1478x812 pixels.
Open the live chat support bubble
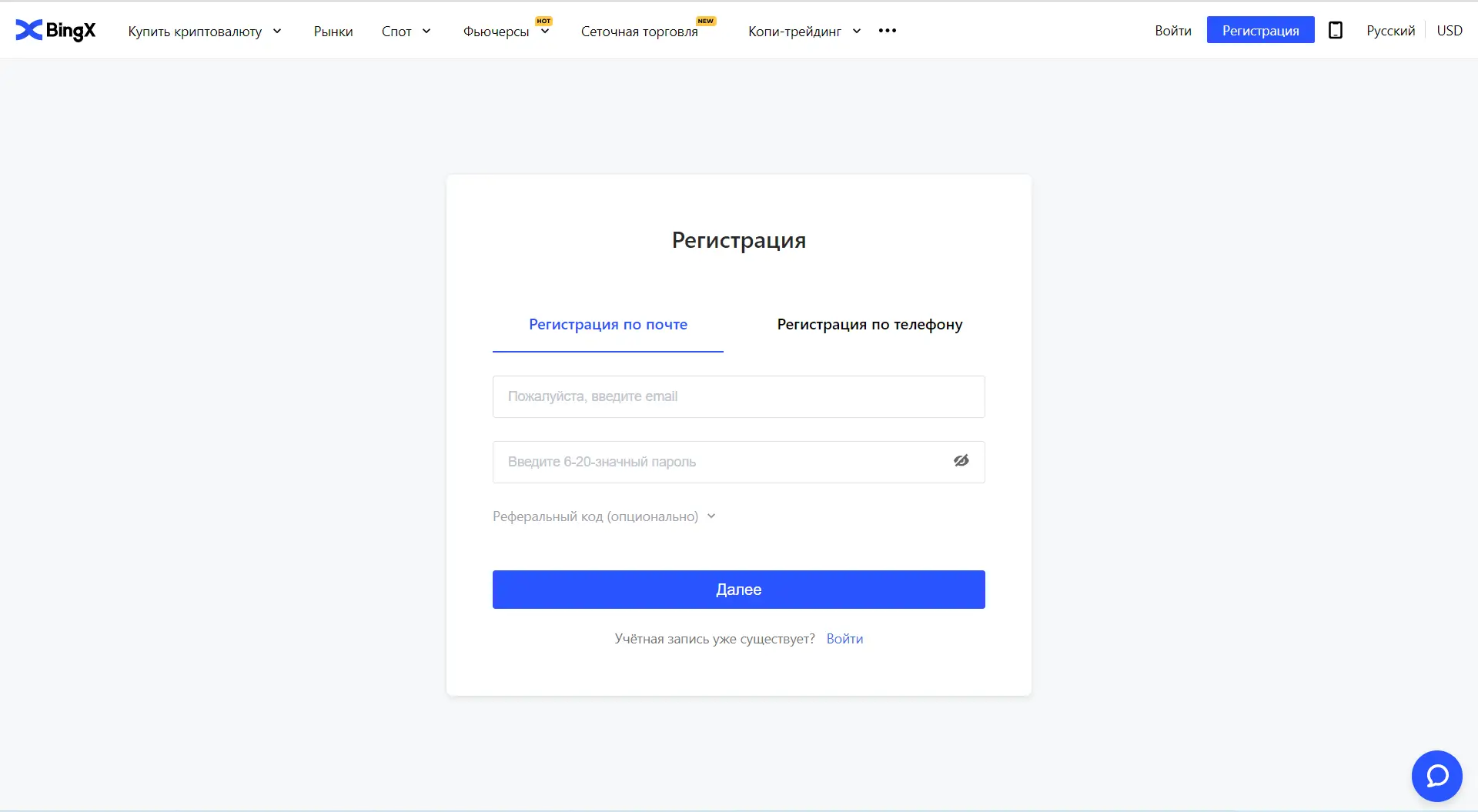coord(1436,776)
